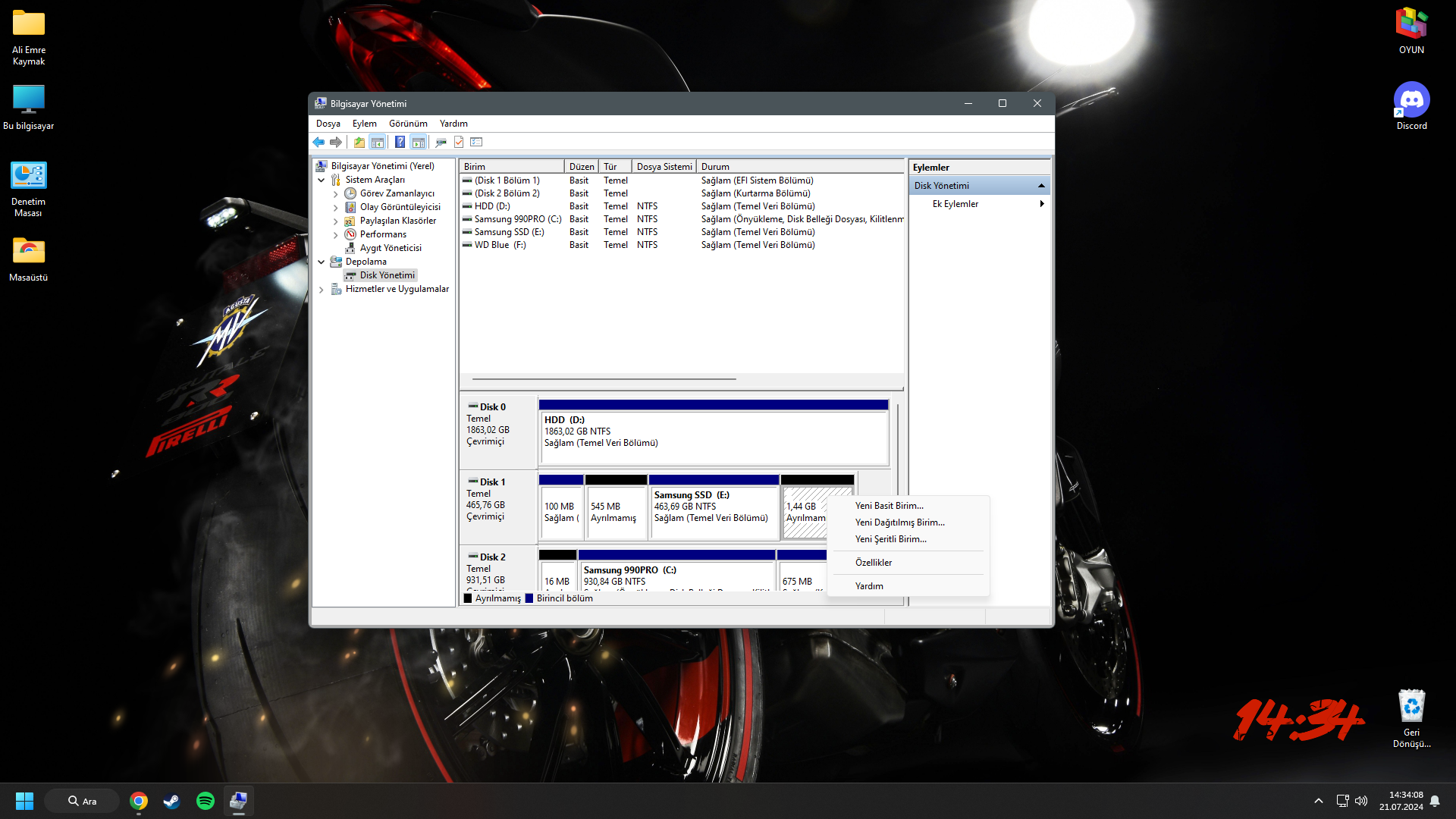Click the Disk 0 label panel
1456x819 pixels.
(498, 431)
